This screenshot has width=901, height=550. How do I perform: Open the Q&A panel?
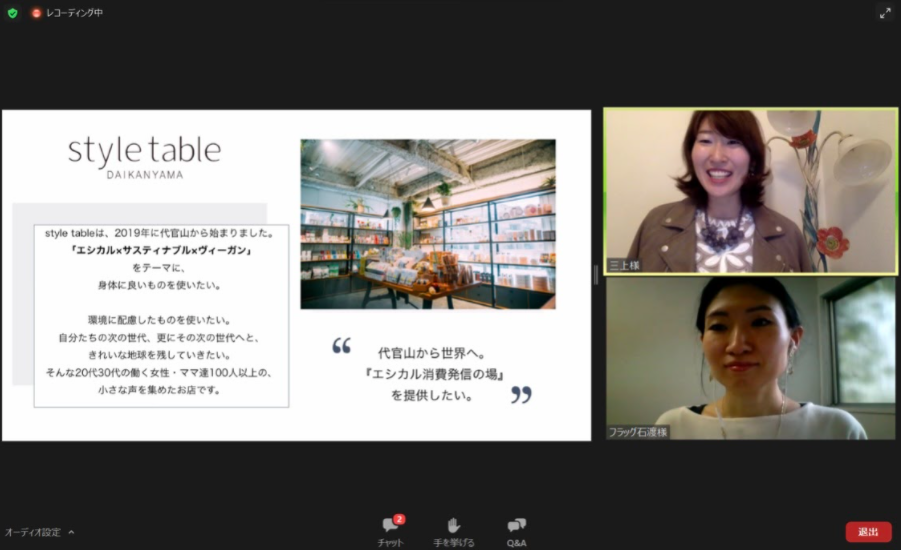click(516, 531)
